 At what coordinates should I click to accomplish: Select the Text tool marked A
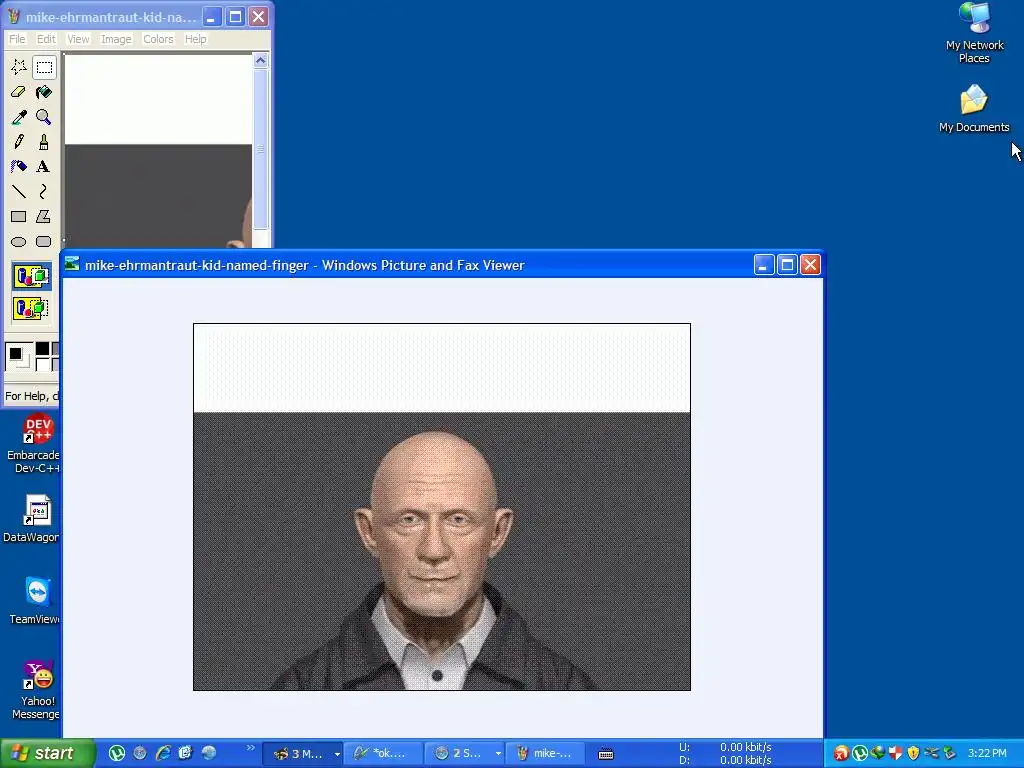click(44, 167)
